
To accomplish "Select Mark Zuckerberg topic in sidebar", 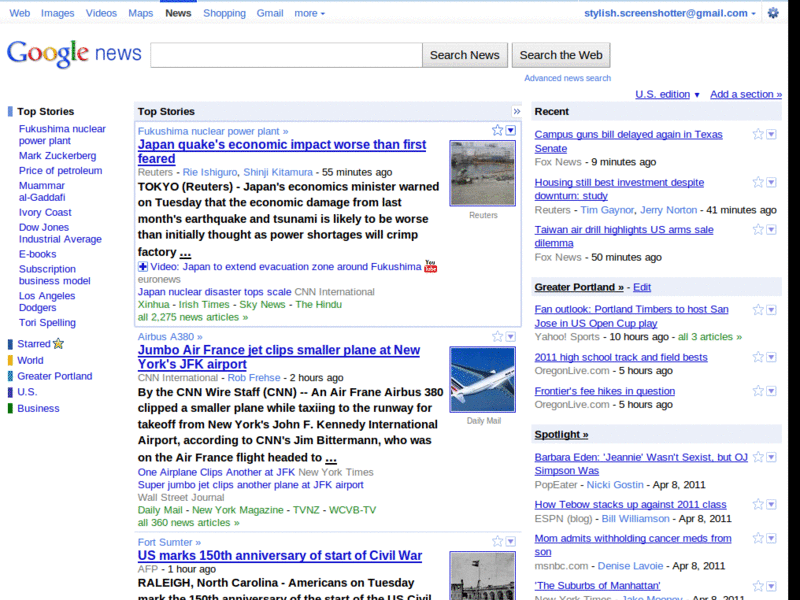I will [58, 156].
